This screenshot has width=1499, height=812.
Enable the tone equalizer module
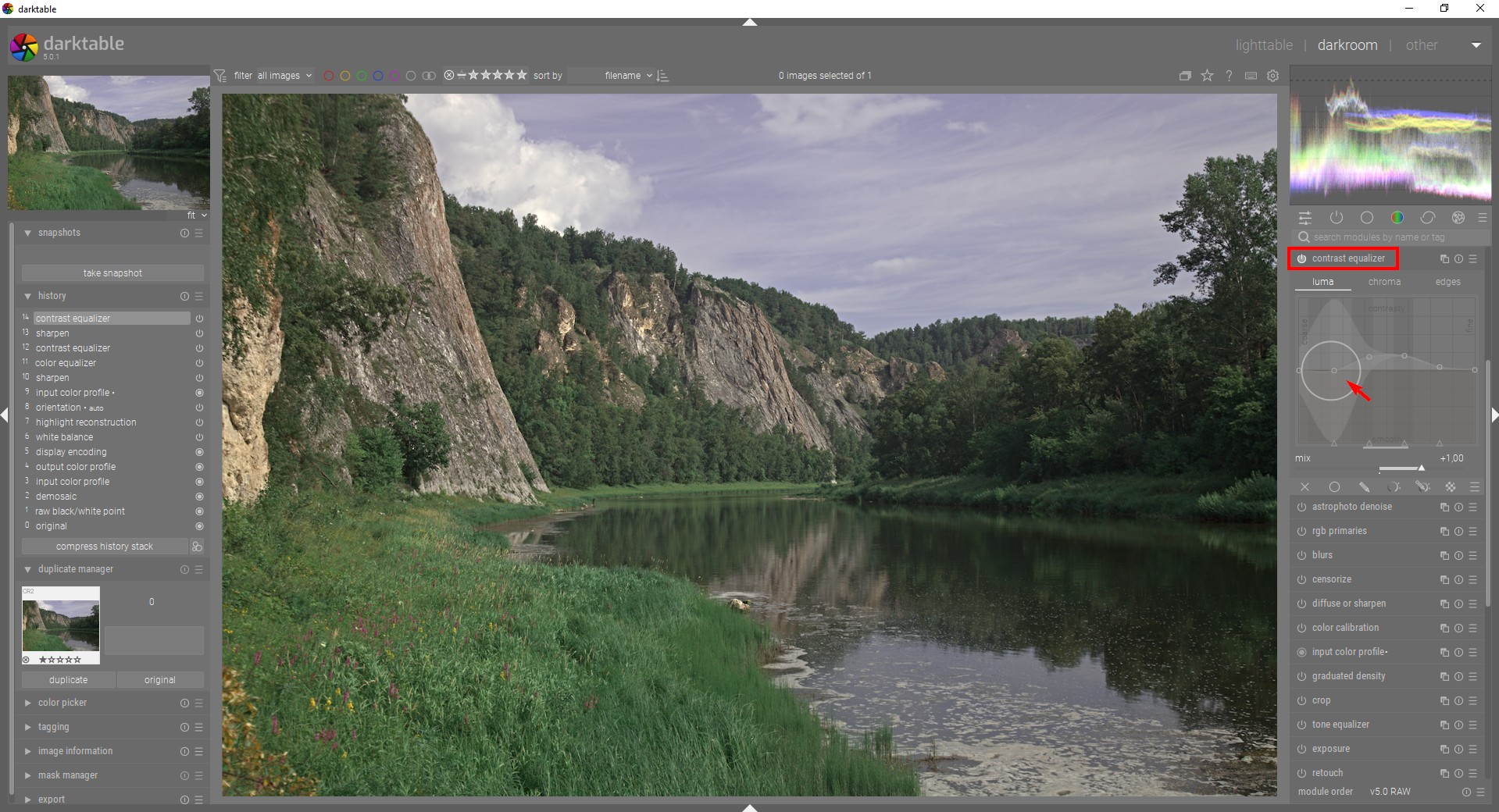tap(1301, 725)
